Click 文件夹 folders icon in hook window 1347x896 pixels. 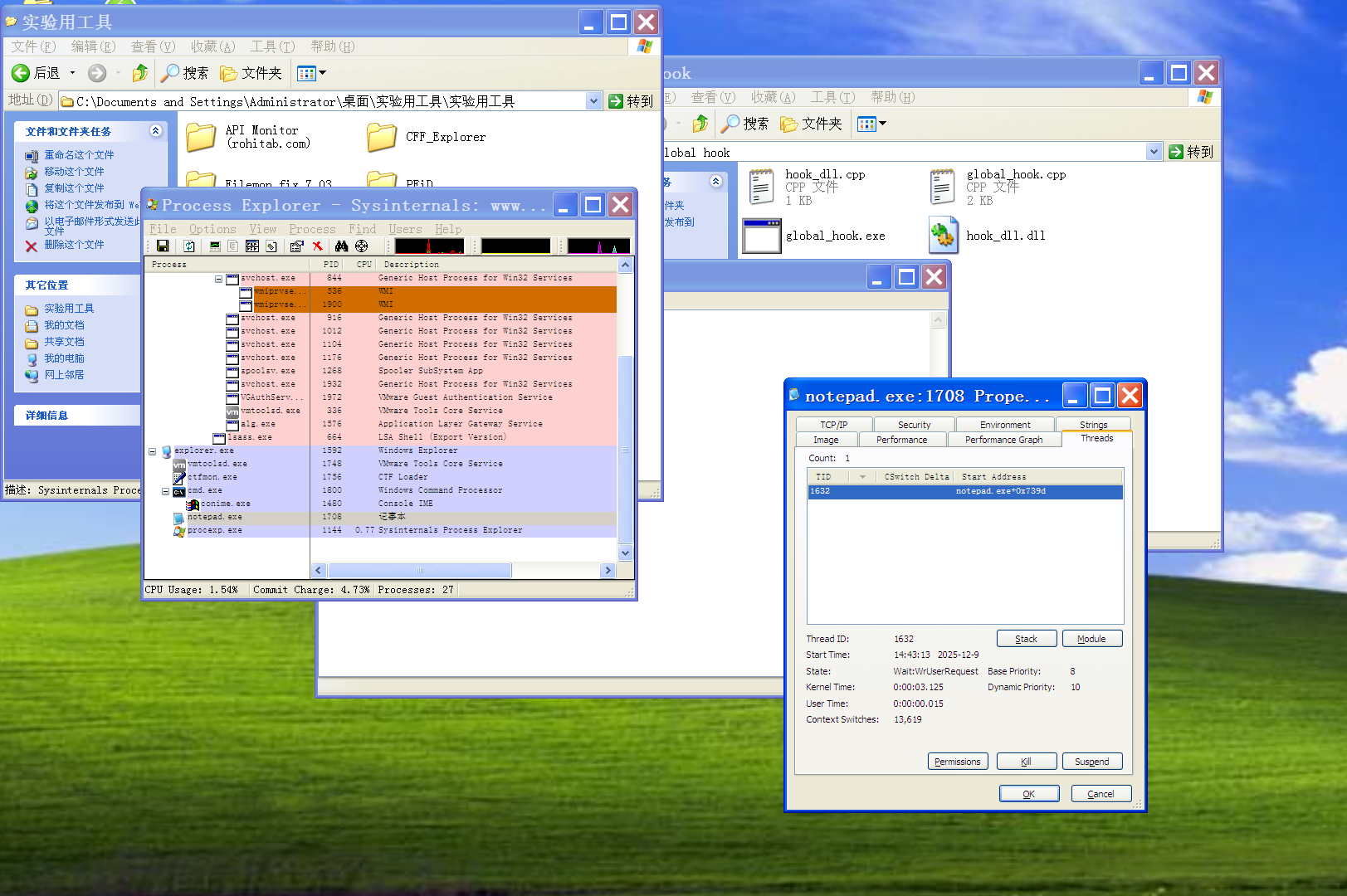point(789,124)
